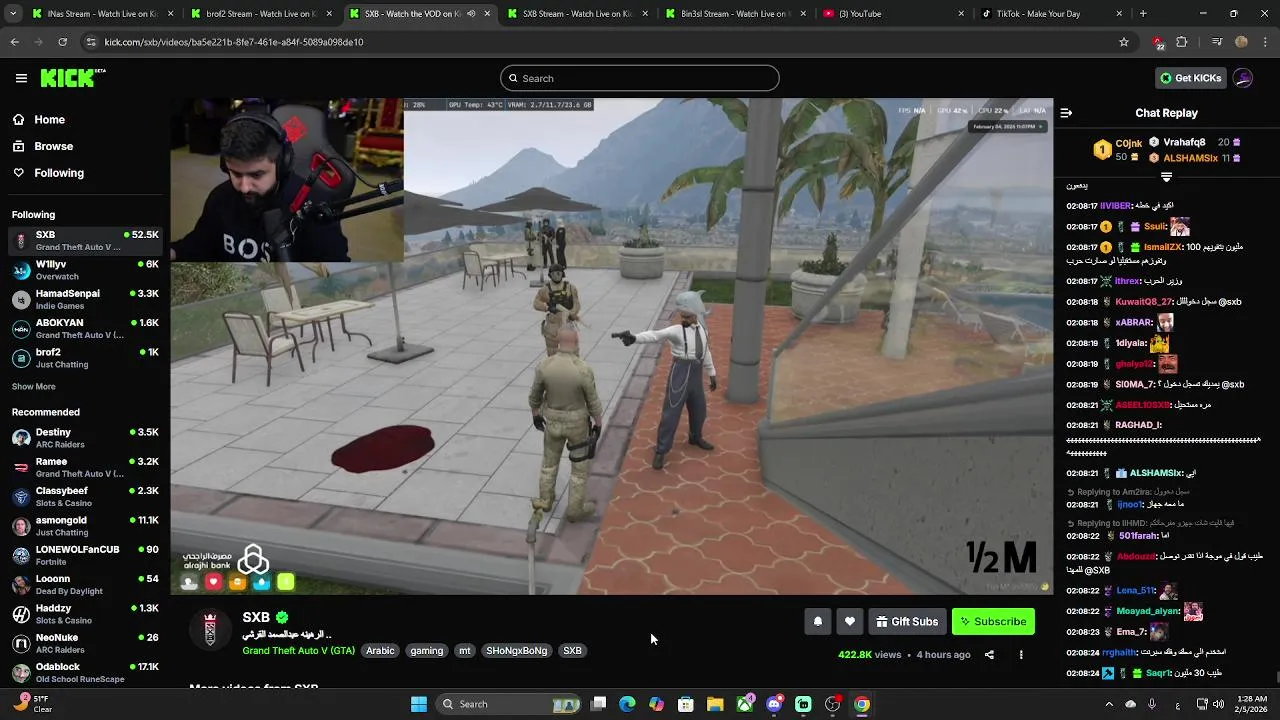The height and width of the screenshot is (720, 1280).
Task: Open Browse in sidebar
Action: tap(53, 146)
